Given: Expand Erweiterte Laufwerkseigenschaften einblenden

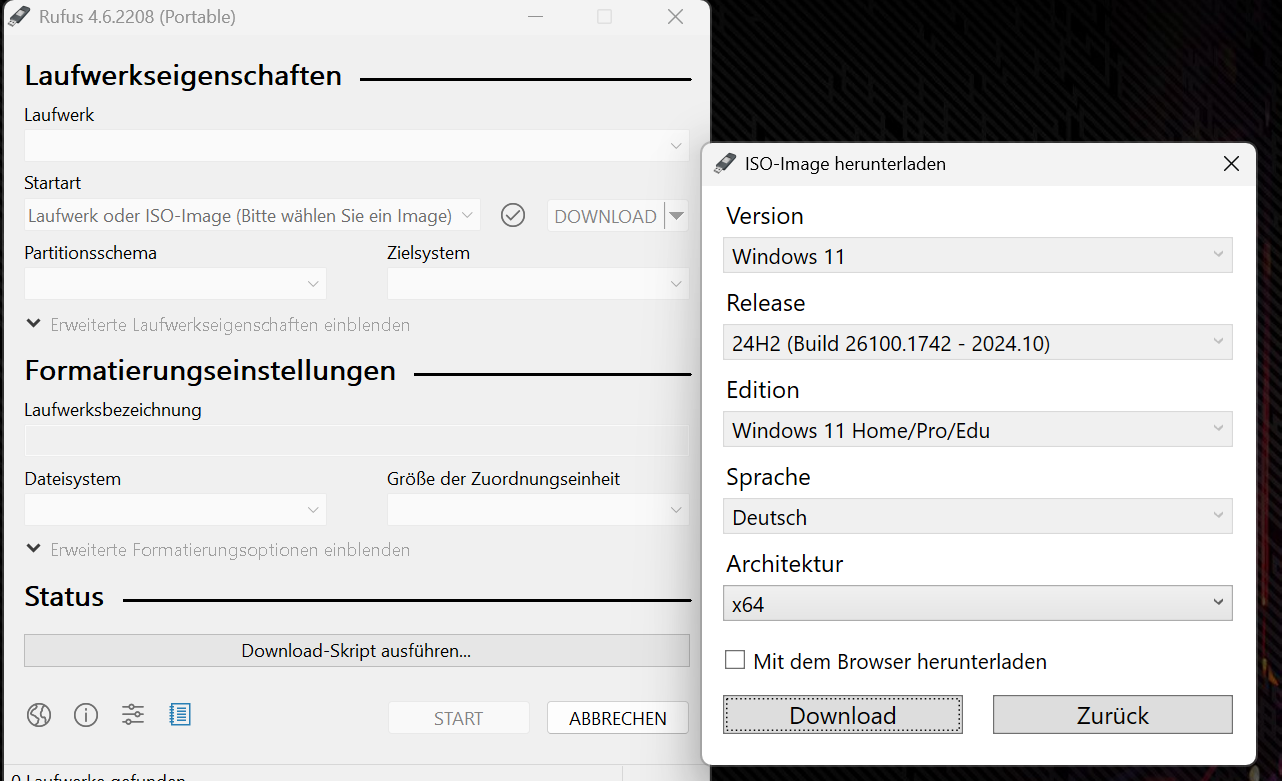Looking at the screenshot, I should click(x=218, y=325).
